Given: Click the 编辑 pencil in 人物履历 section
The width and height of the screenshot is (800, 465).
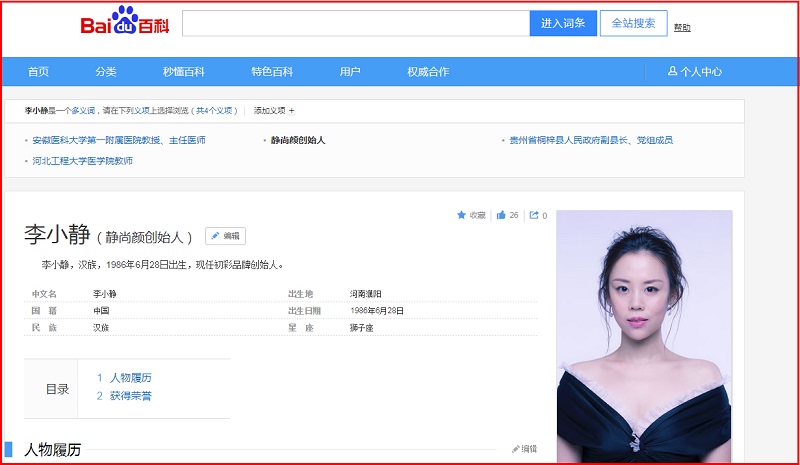Looking at the screenshot, I should tap(517, 449).
